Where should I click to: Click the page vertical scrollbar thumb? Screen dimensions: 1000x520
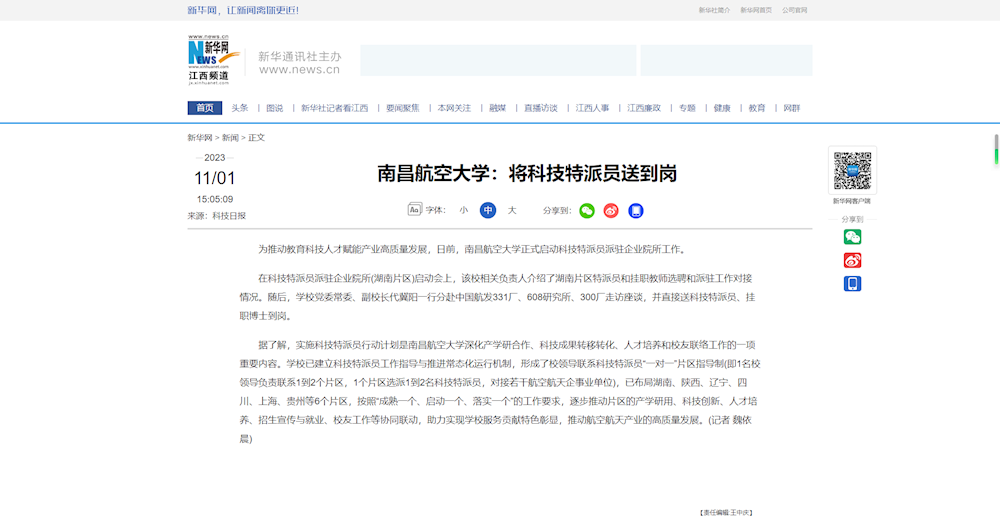(996, 149)
